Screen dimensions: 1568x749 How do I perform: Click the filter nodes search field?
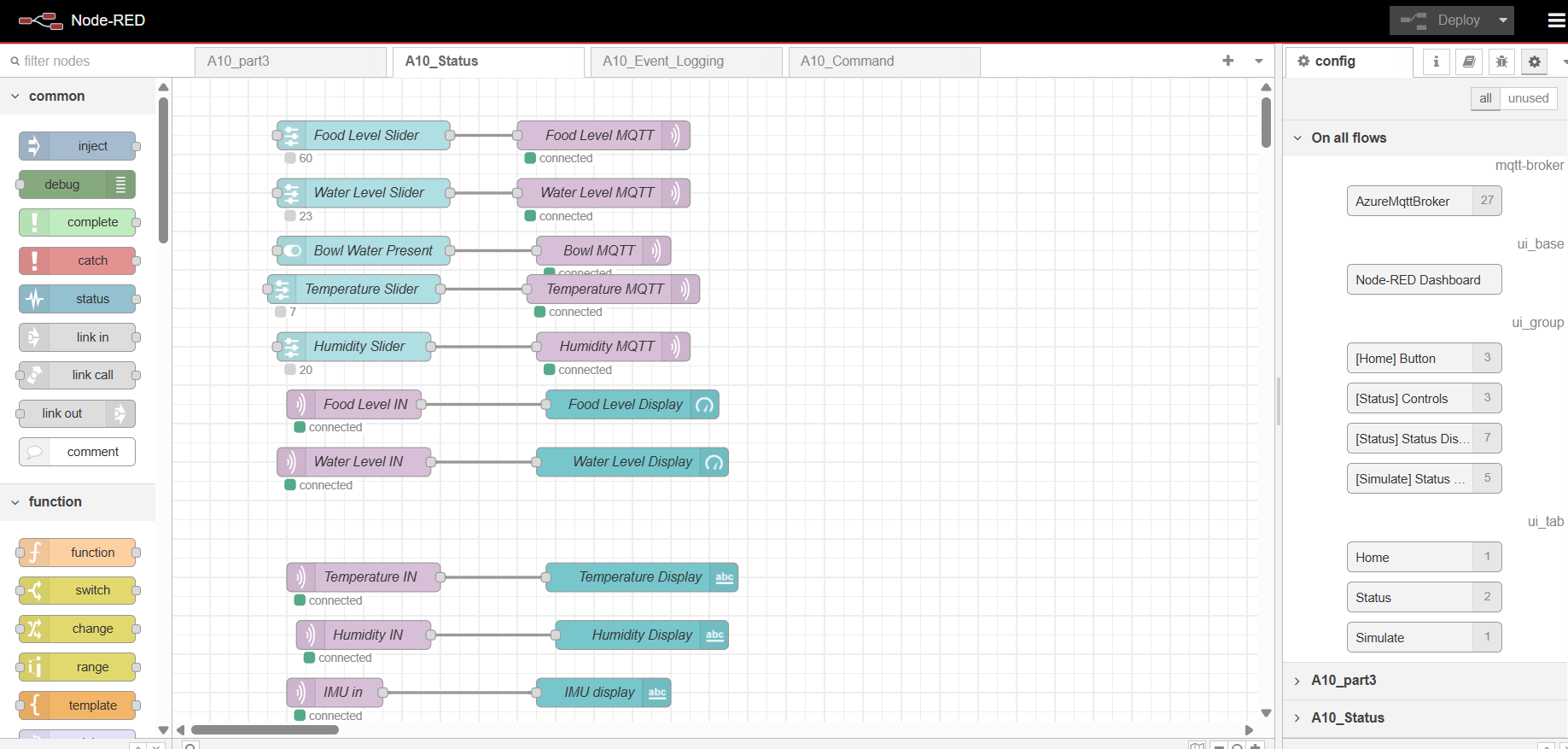pyautogui.click(x=94, y=61)
